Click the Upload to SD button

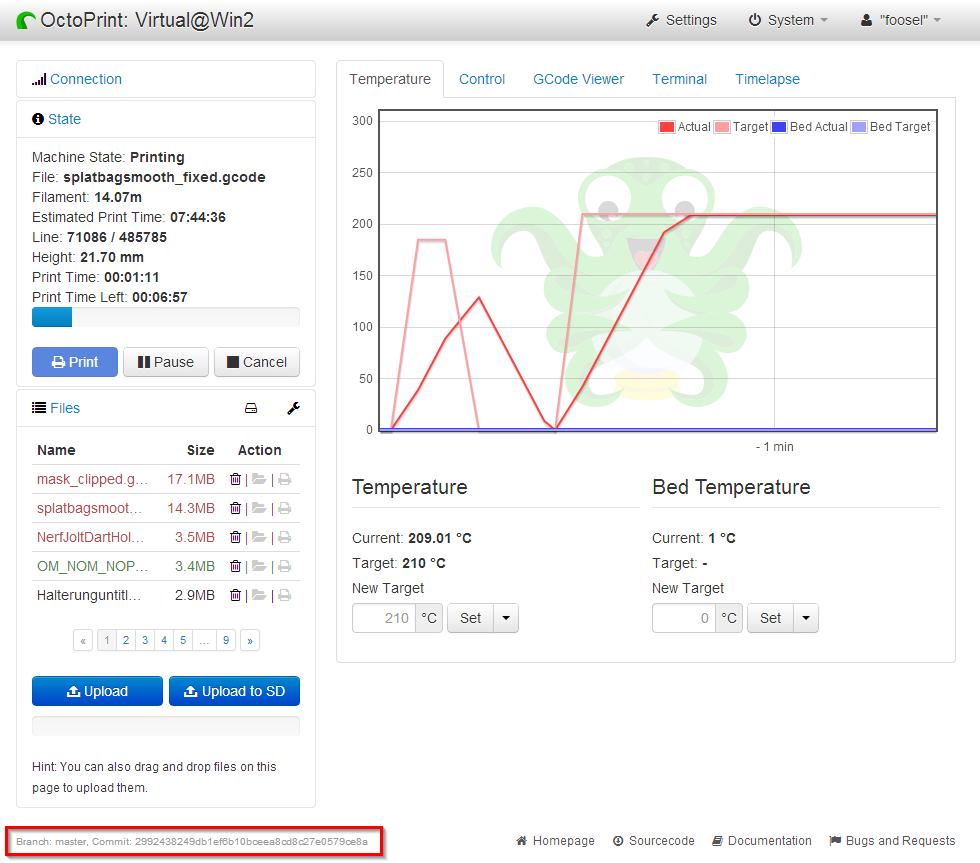pos(234,691)
